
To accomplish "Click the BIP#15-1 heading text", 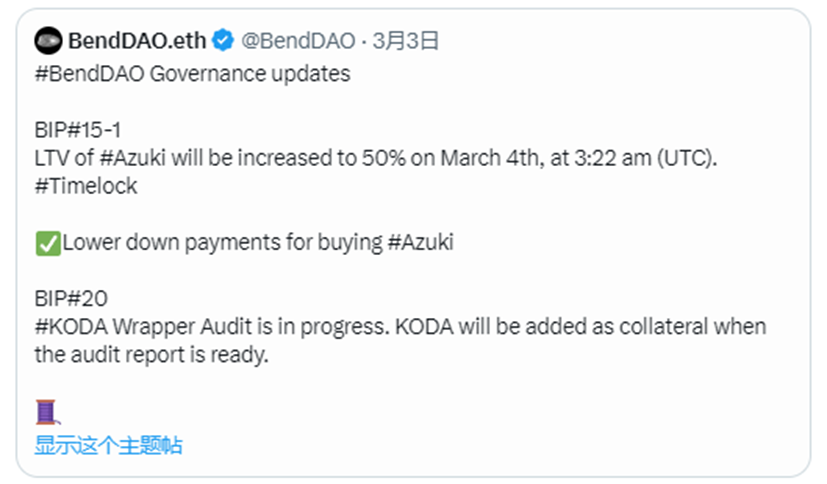I will click(78, 130).
